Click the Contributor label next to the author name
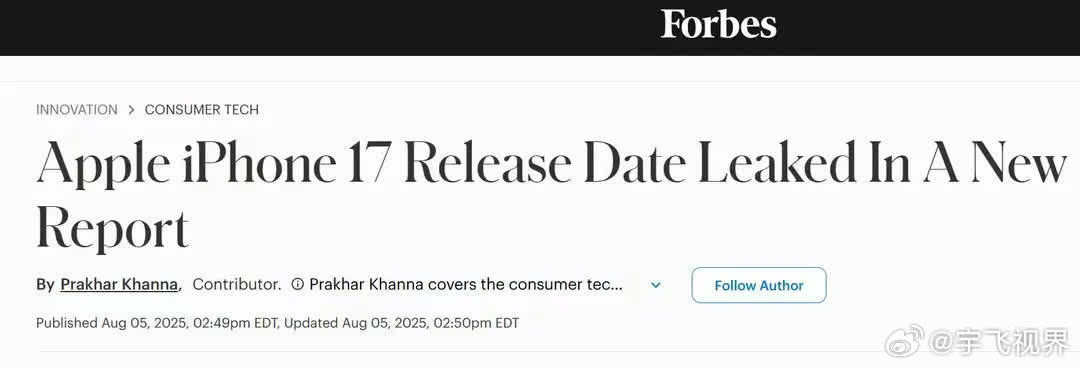The width and height of the screenshot is (1080, 368). pyautogui.click(x=237, y=284)
